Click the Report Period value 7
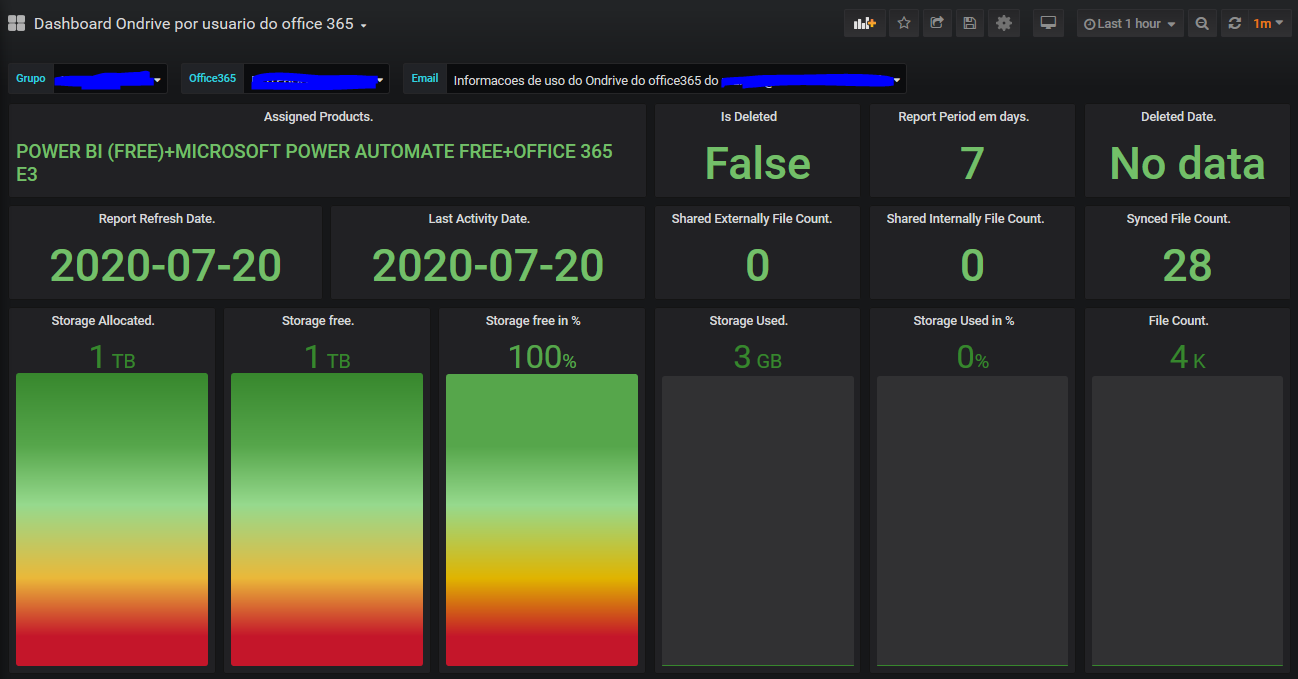1298x679 pixels. (x=972, y=164)
